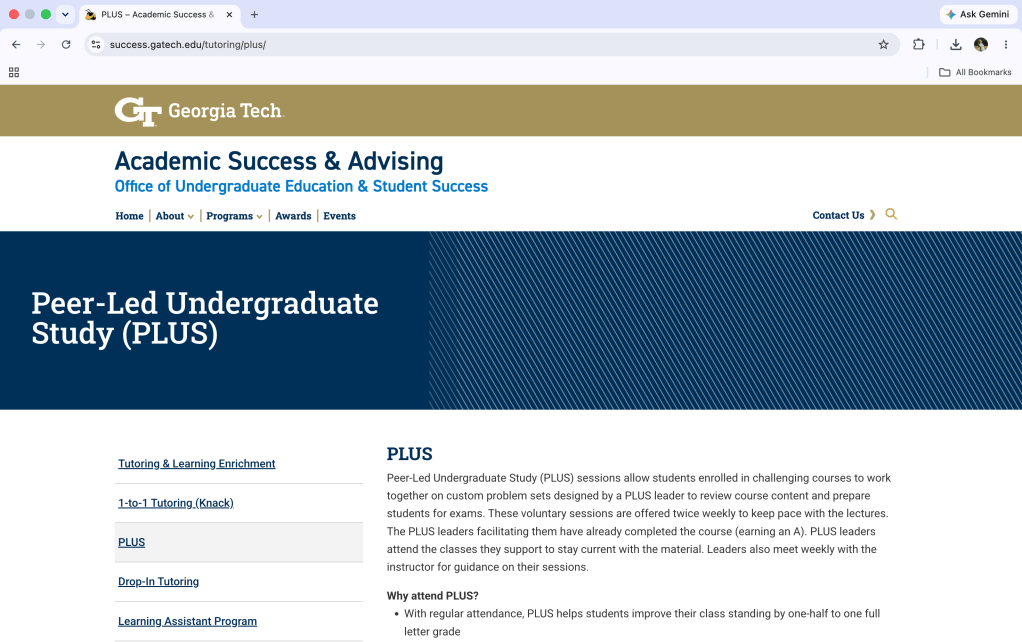Open the Office of Undergraduate Education link

point(301,186)
